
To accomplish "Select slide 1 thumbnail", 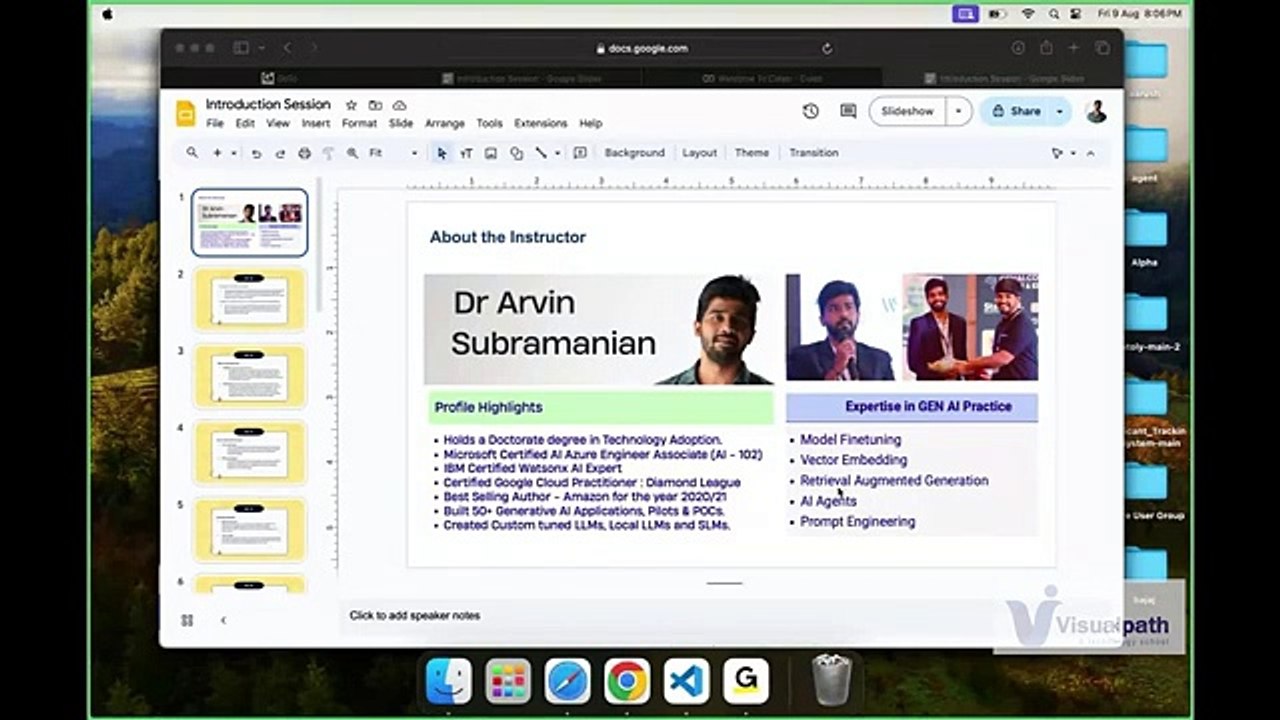I will point(250,222).
